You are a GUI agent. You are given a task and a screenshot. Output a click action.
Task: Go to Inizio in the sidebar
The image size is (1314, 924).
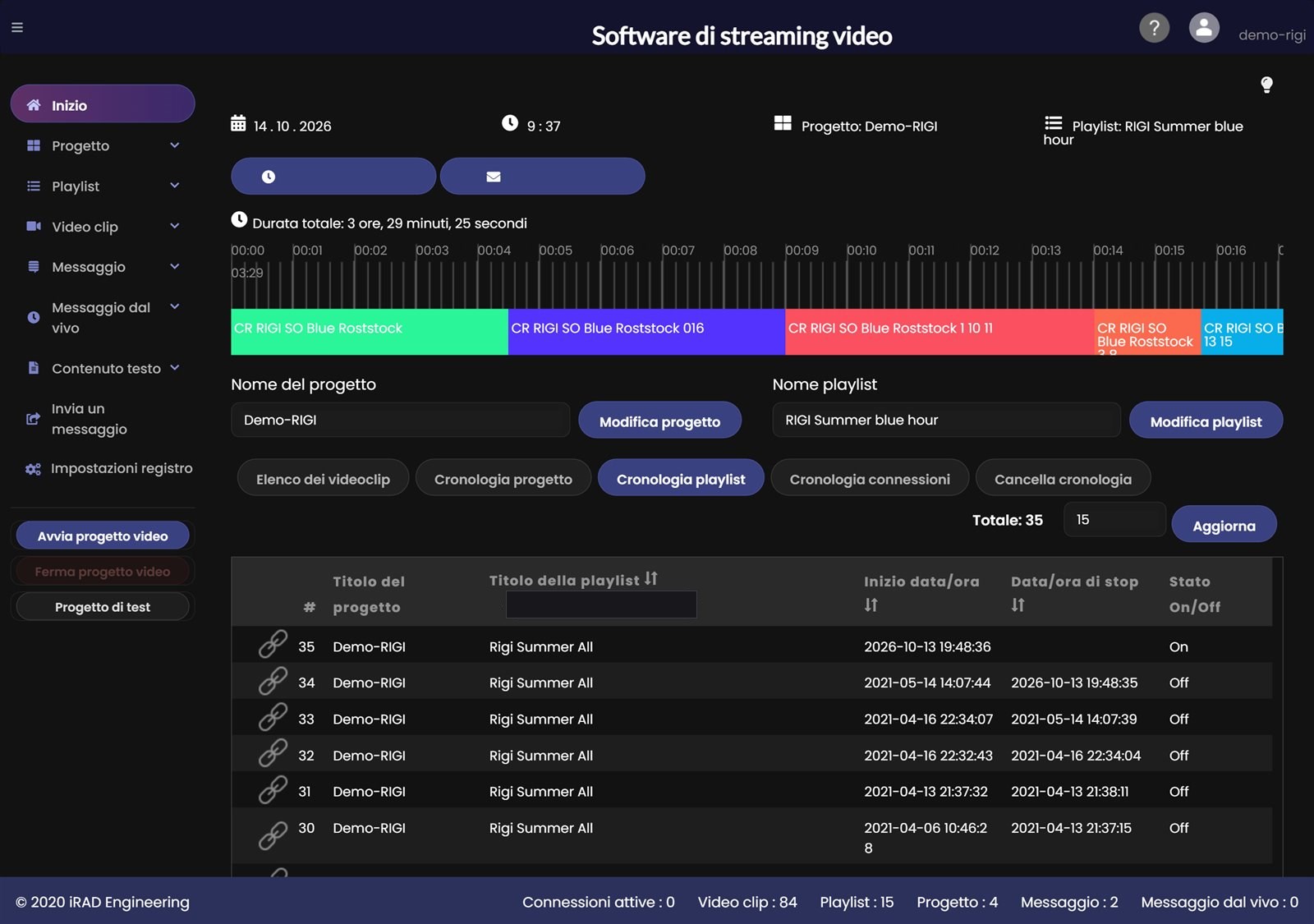point(103,104)
